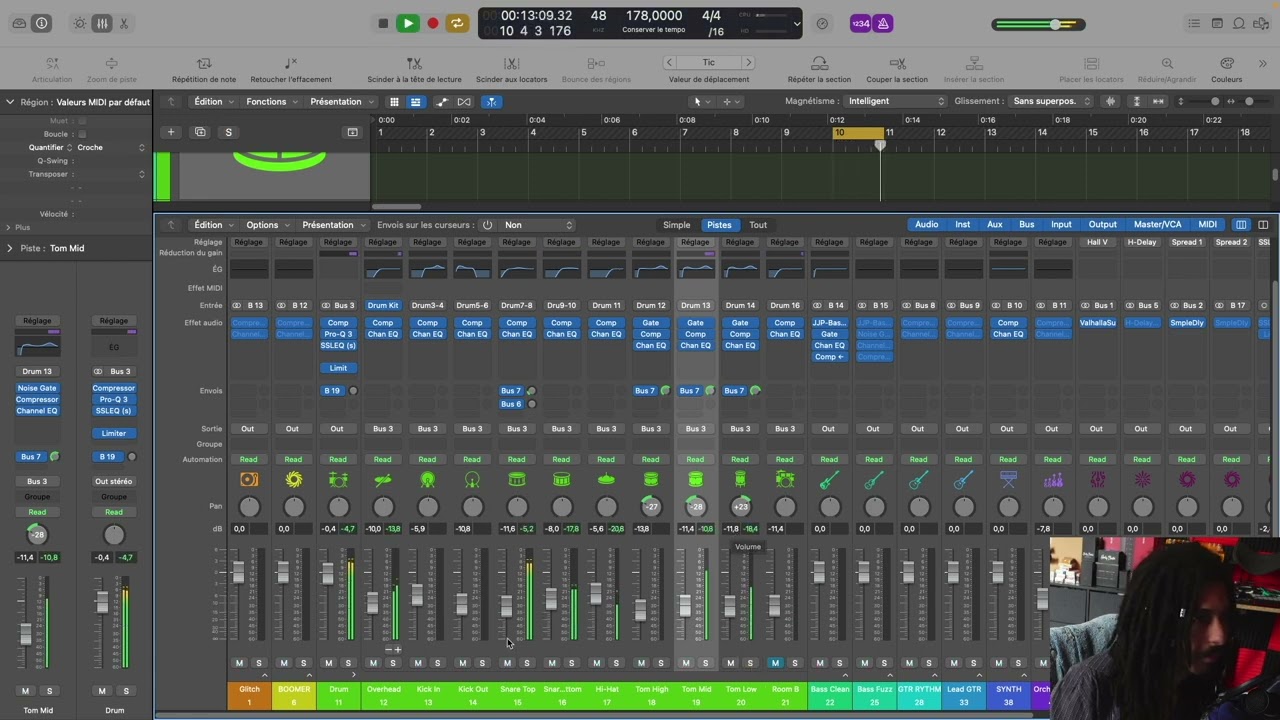
Task: Open the Couleurs palette icon
Action: (x=1227, y=64)
